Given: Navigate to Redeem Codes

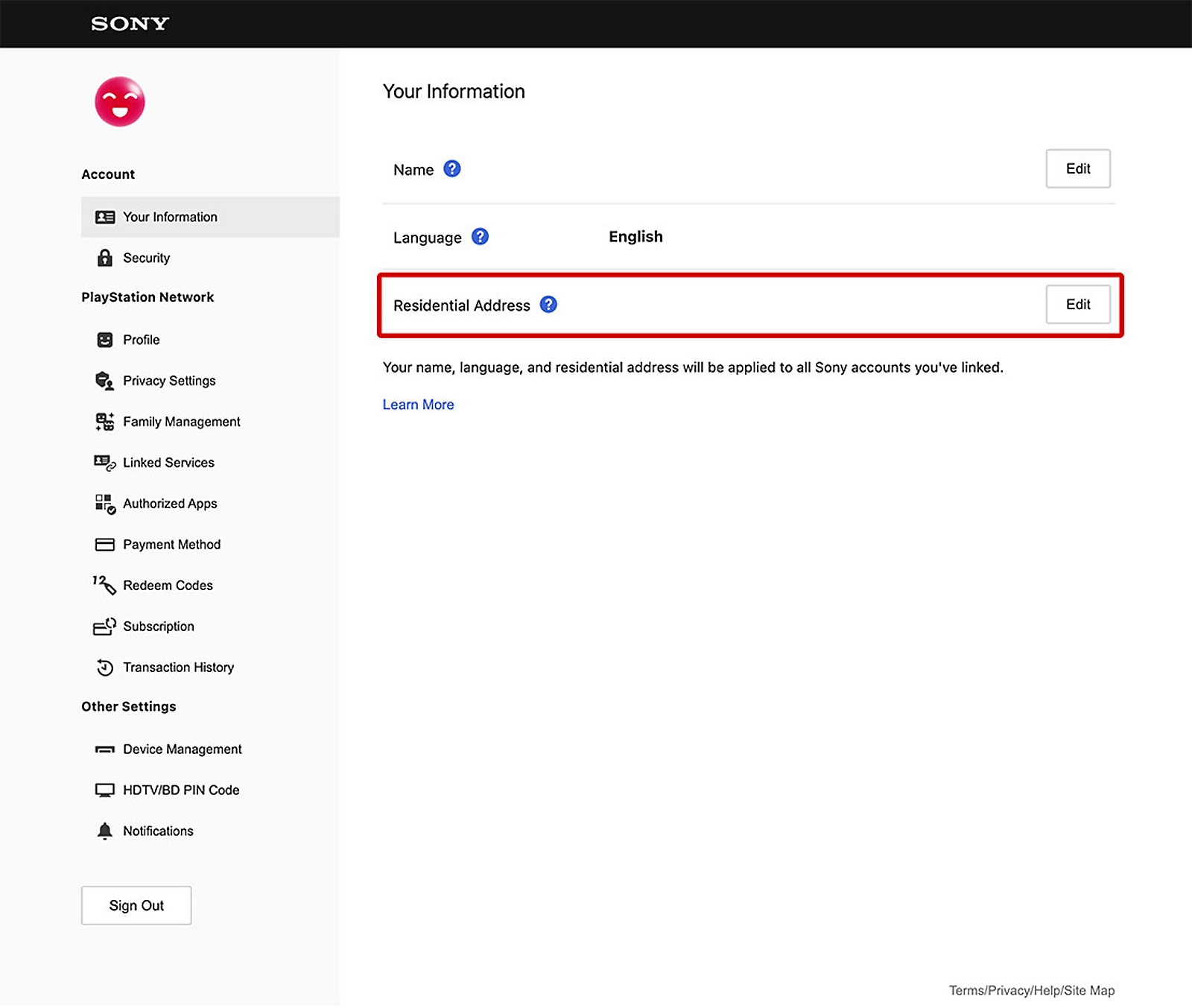Looking at the screenshot, I should point(168,586).
